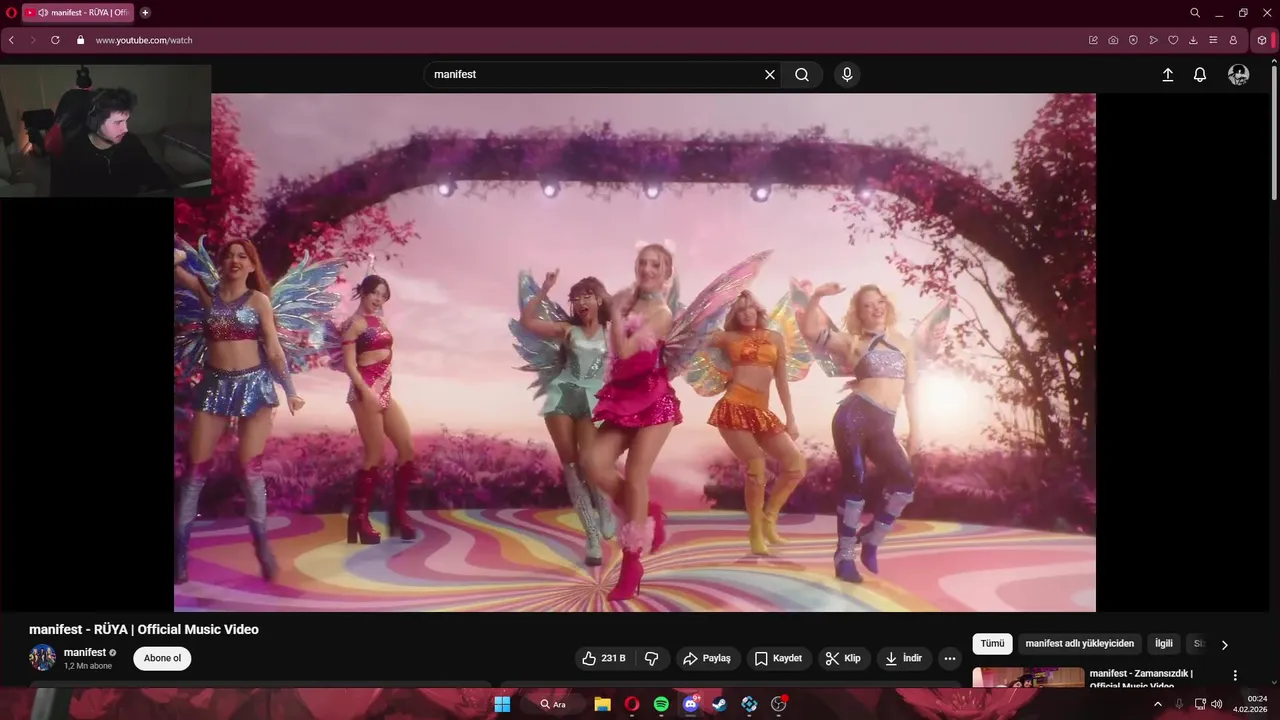1280x720 pixels.
Task: Open OBS Studio from the taskbar
Action: pos(778,704)
